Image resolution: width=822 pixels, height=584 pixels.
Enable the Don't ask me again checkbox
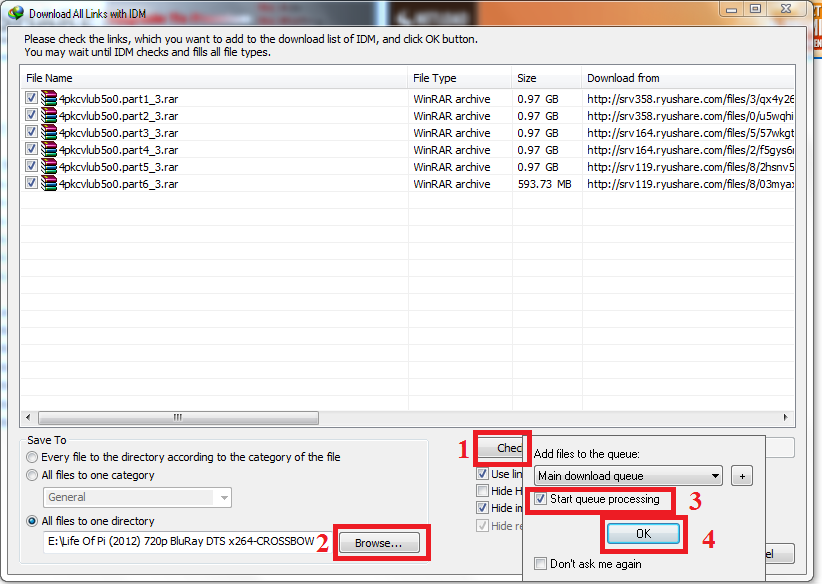pyautogui.click(x=540, y=564)
